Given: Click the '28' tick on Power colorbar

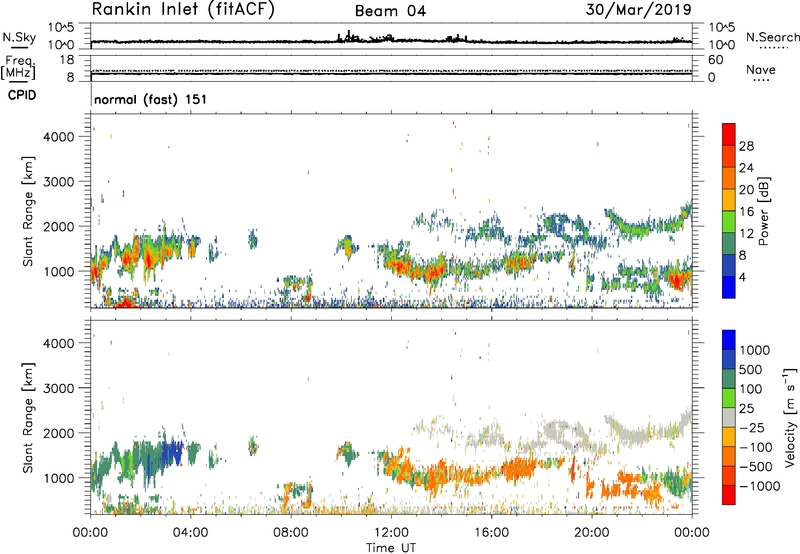Looking at the screenshot, I should (x=746, y=146).
